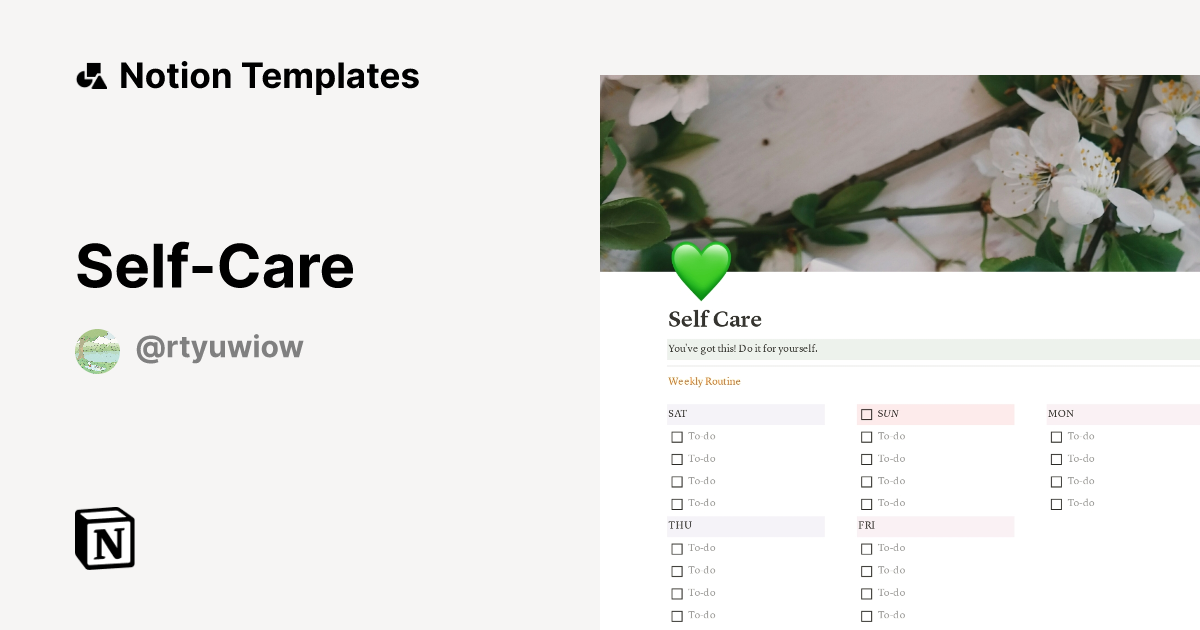Click the Notion N logo at bottom left
This screenshot has height=630, width=1200.
(x=104, y=539)
